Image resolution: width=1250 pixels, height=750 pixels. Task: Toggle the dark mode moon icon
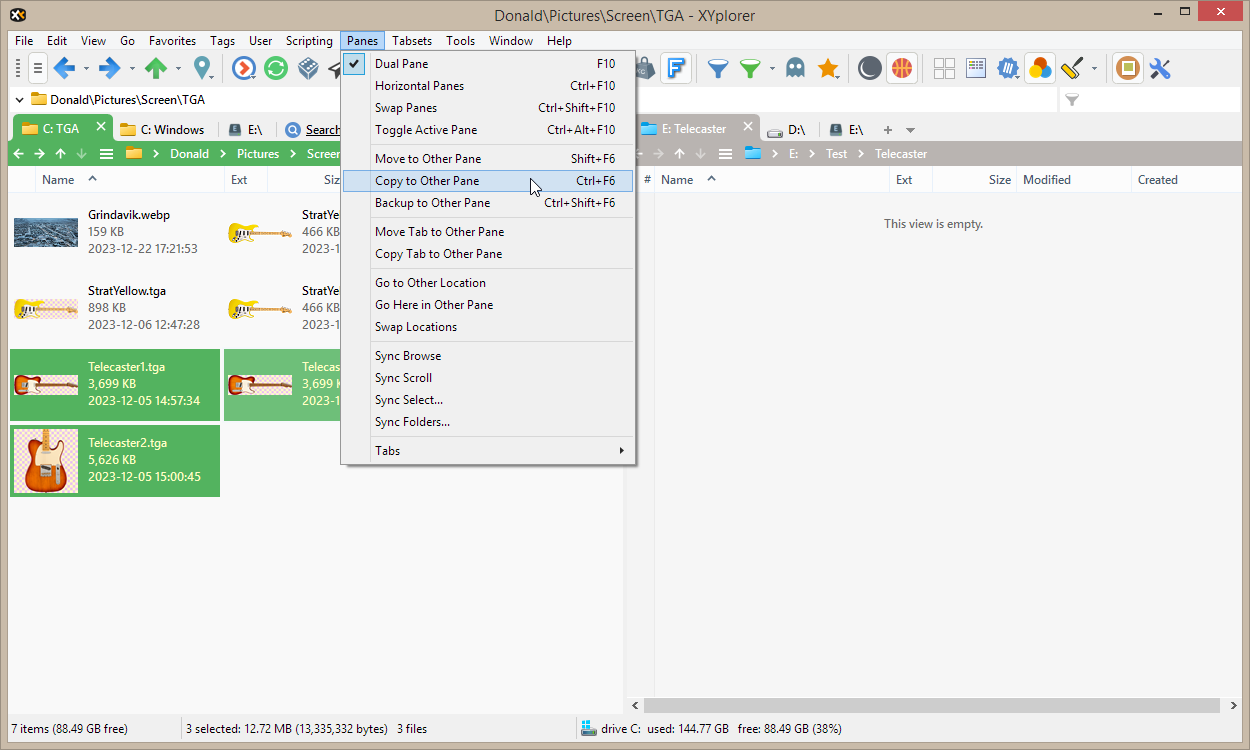click(870, 68)
